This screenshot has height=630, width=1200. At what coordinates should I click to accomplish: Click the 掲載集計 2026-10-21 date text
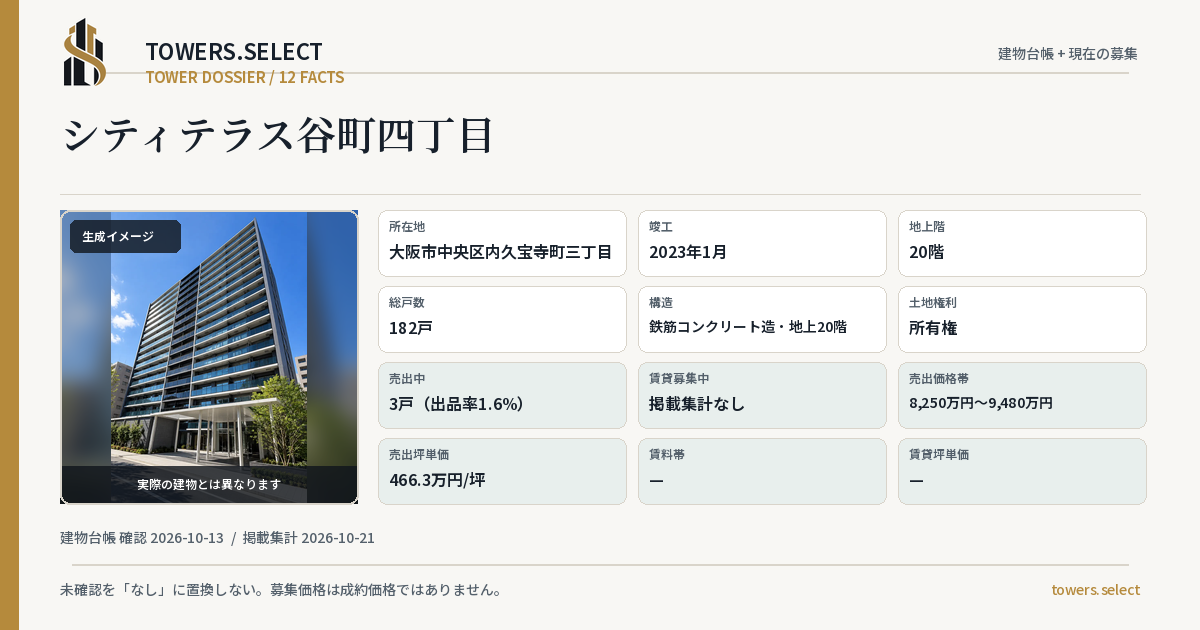pos(309,538)
